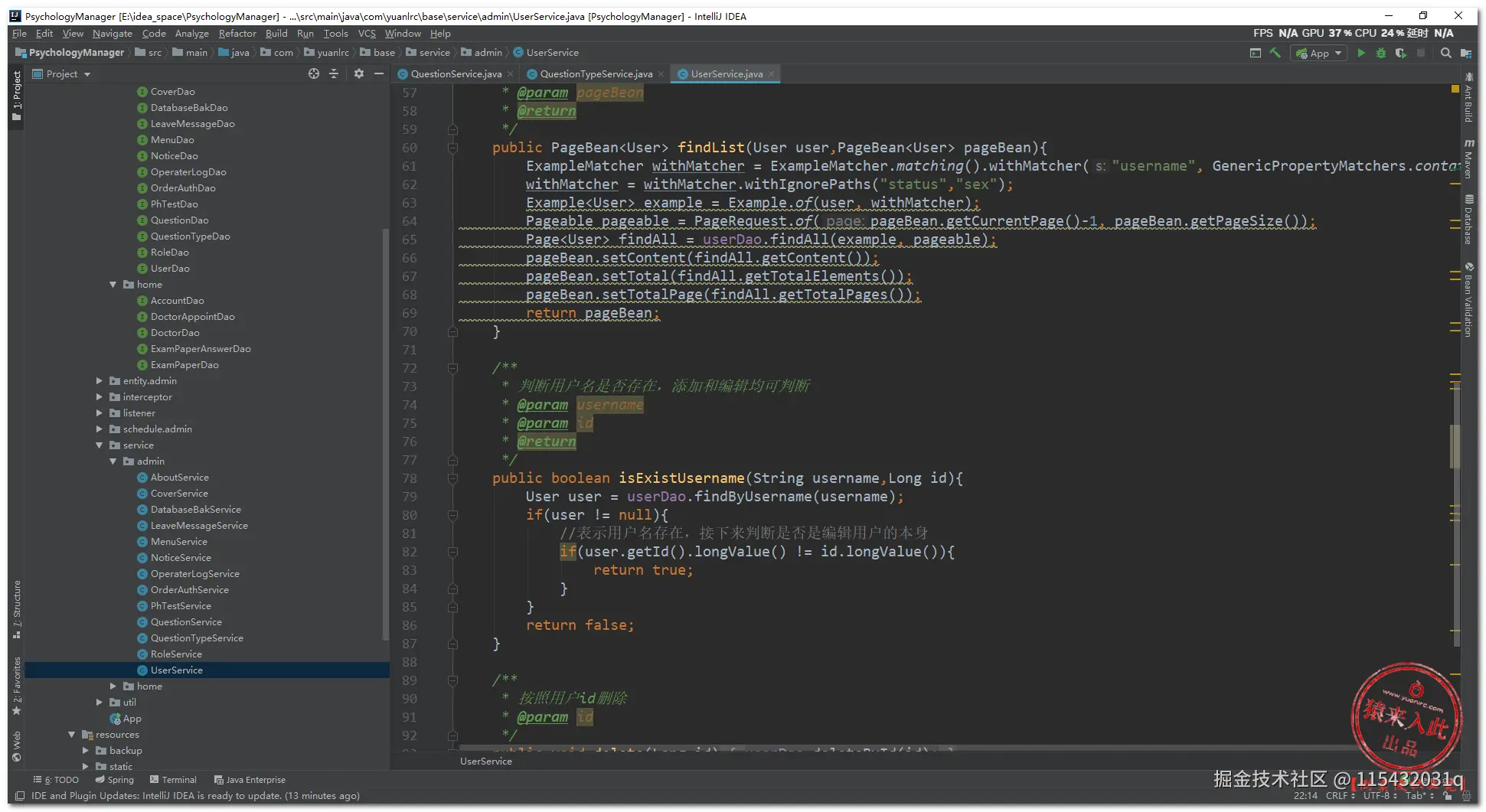Open the Bean Validation side panel
Image resolution: width=1486 pixels, height=812 pixels.
(x=1468, y=299)
